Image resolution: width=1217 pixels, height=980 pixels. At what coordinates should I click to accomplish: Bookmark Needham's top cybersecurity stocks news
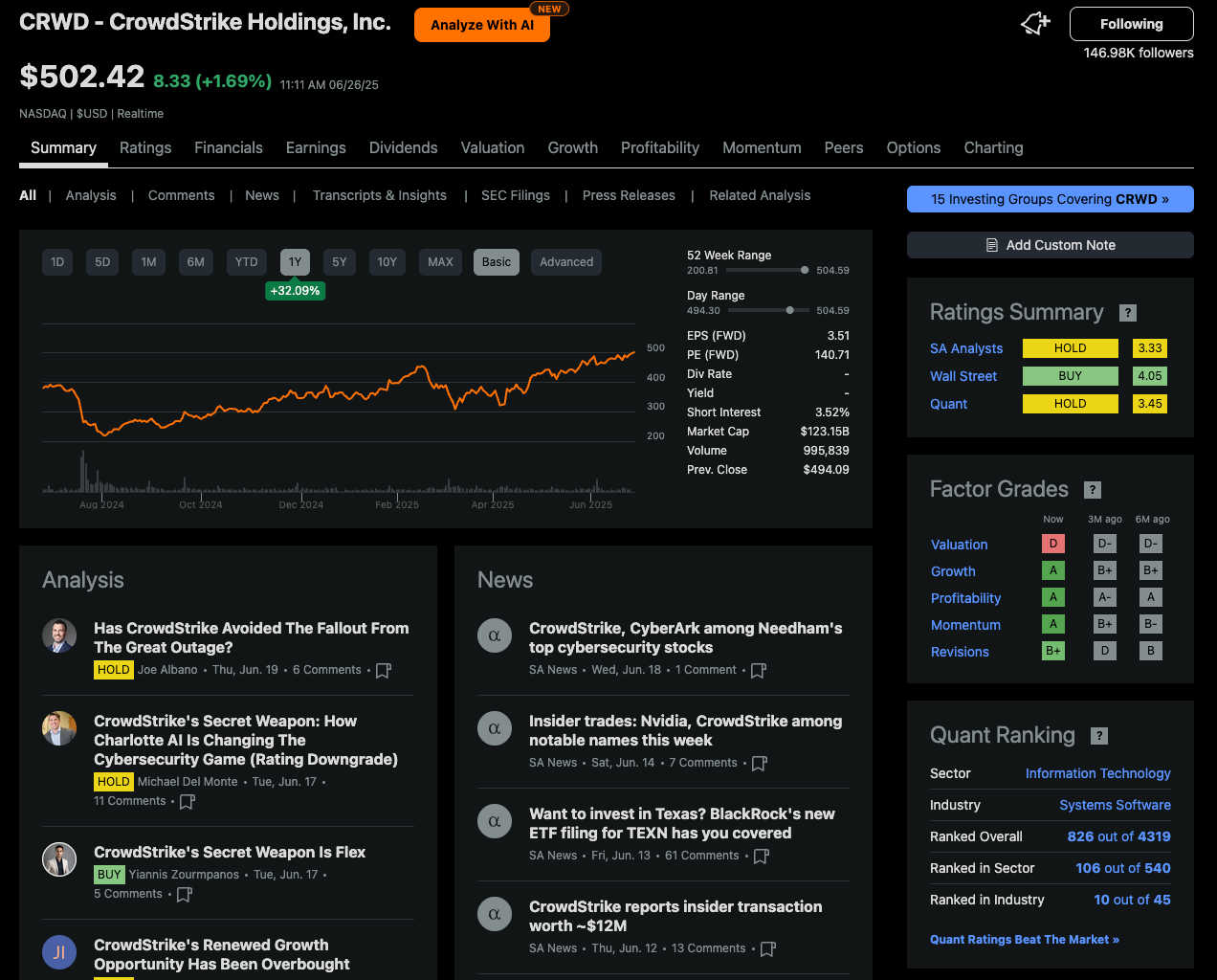coord(759,671)
